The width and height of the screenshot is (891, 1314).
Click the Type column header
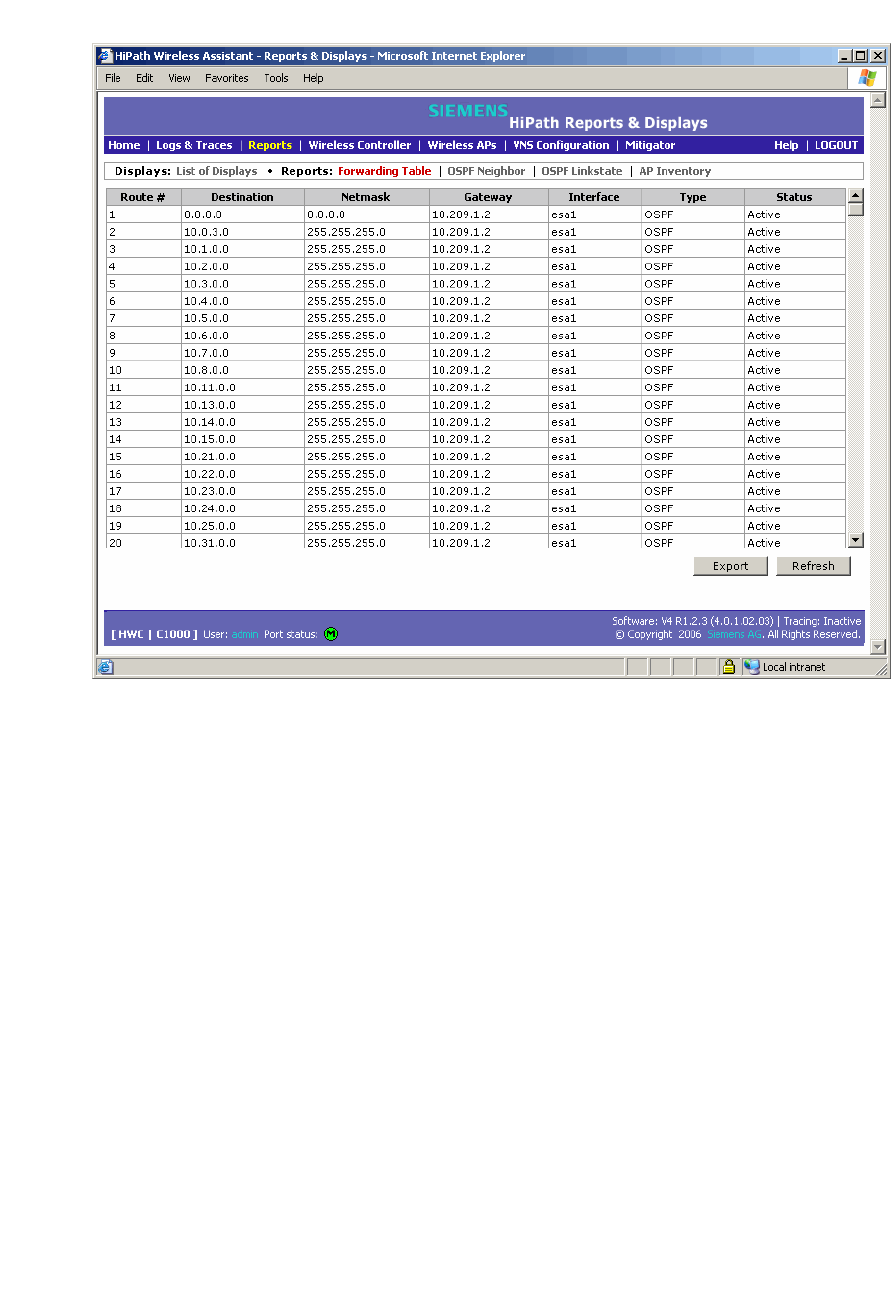click(693, 197)
